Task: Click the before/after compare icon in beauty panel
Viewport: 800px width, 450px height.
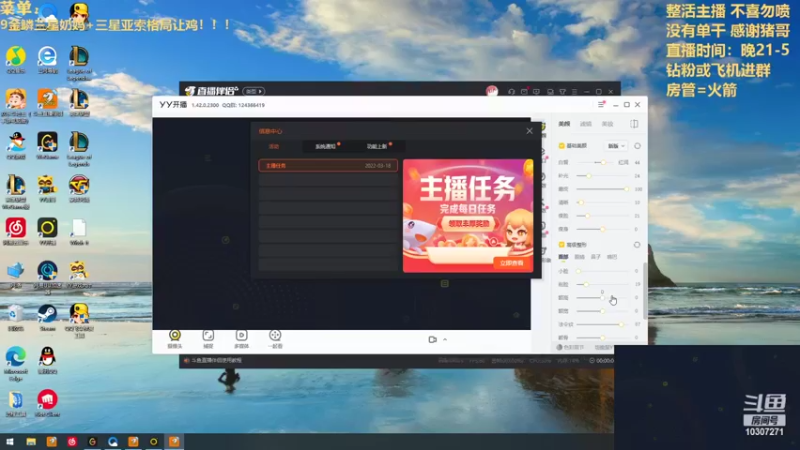Action: (x=634, y=124)
